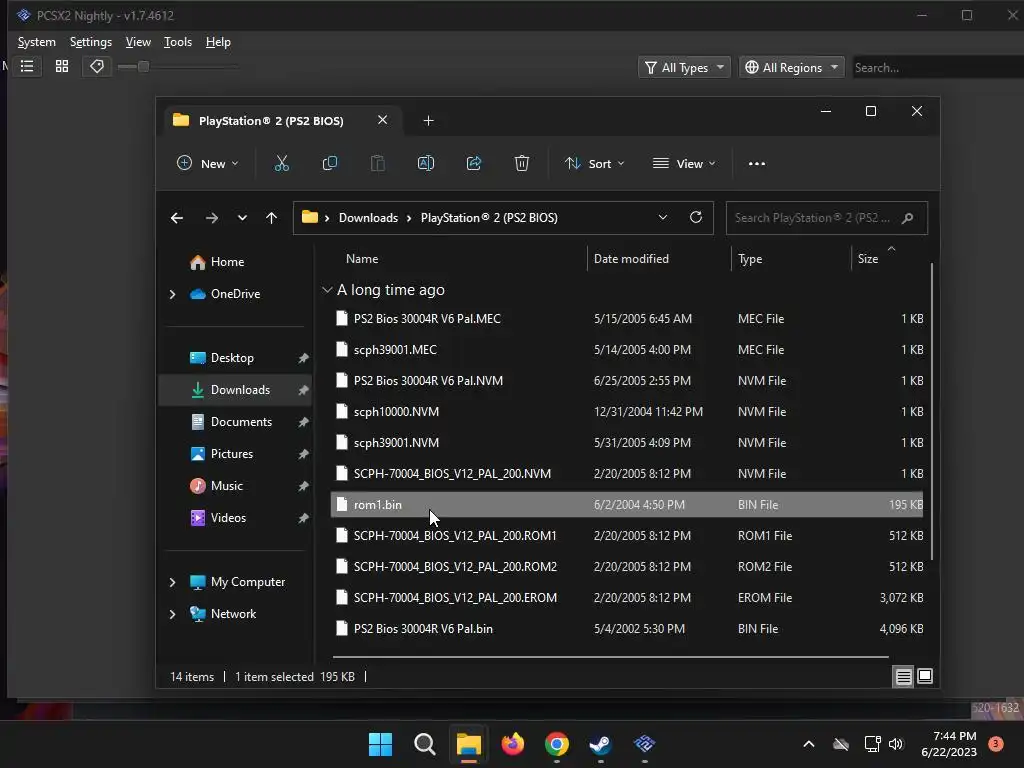Click the Paste clipboard icon

377,163
